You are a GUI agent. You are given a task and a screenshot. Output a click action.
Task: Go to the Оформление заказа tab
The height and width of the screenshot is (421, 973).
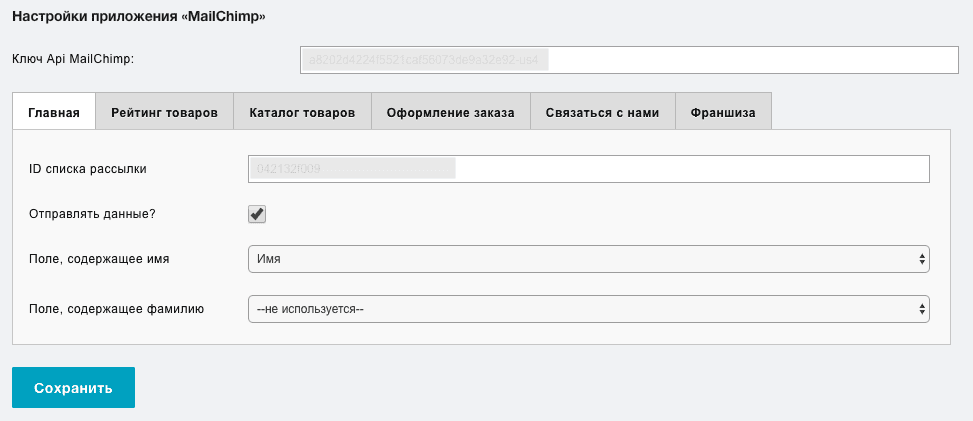pos(451,113)
